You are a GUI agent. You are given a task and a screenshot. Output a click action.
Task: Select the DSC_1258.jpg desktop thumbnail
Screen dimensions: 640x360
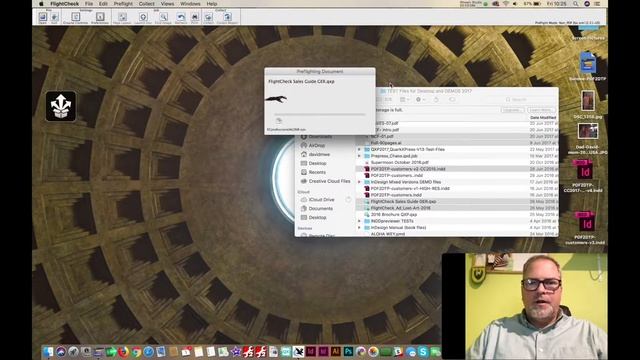[588, 101]
